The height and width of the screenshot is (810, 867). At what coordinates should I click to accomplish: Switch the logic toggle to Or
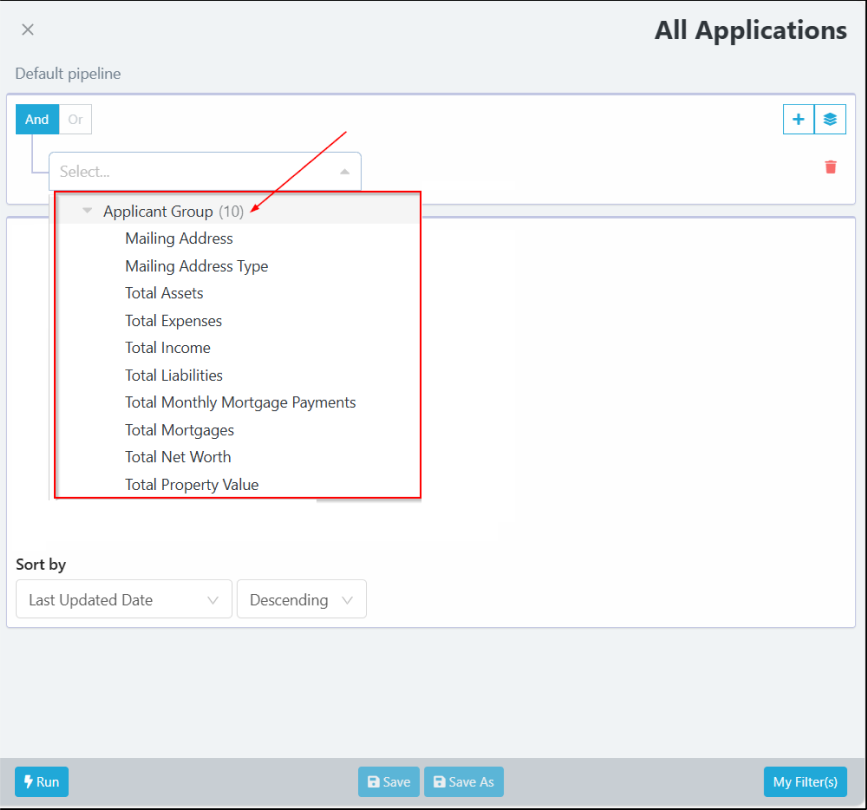click(x=75, y=120)
